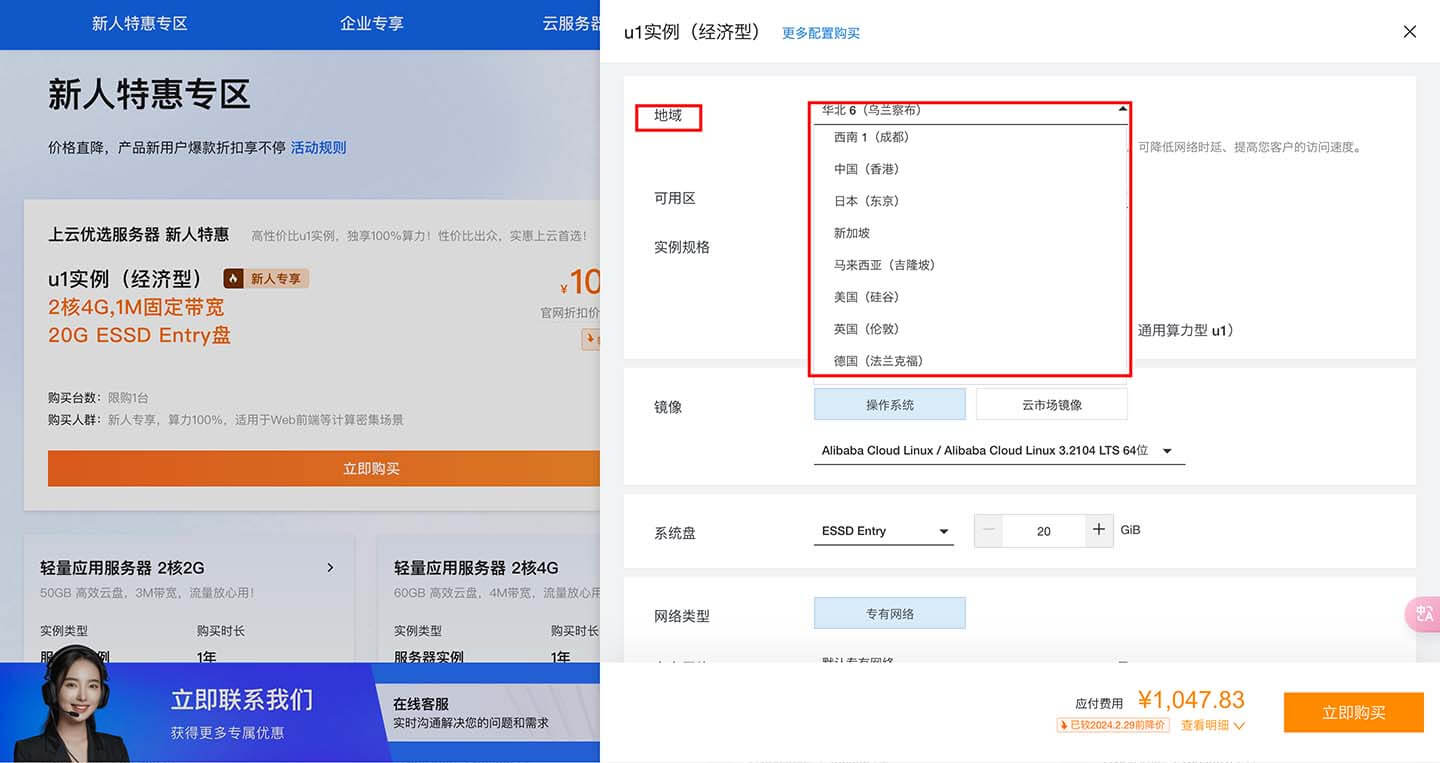Click 轻量应用服务器 2核4G card title
The height and width of the screenshot is (763, 1440).
point(476,568)
